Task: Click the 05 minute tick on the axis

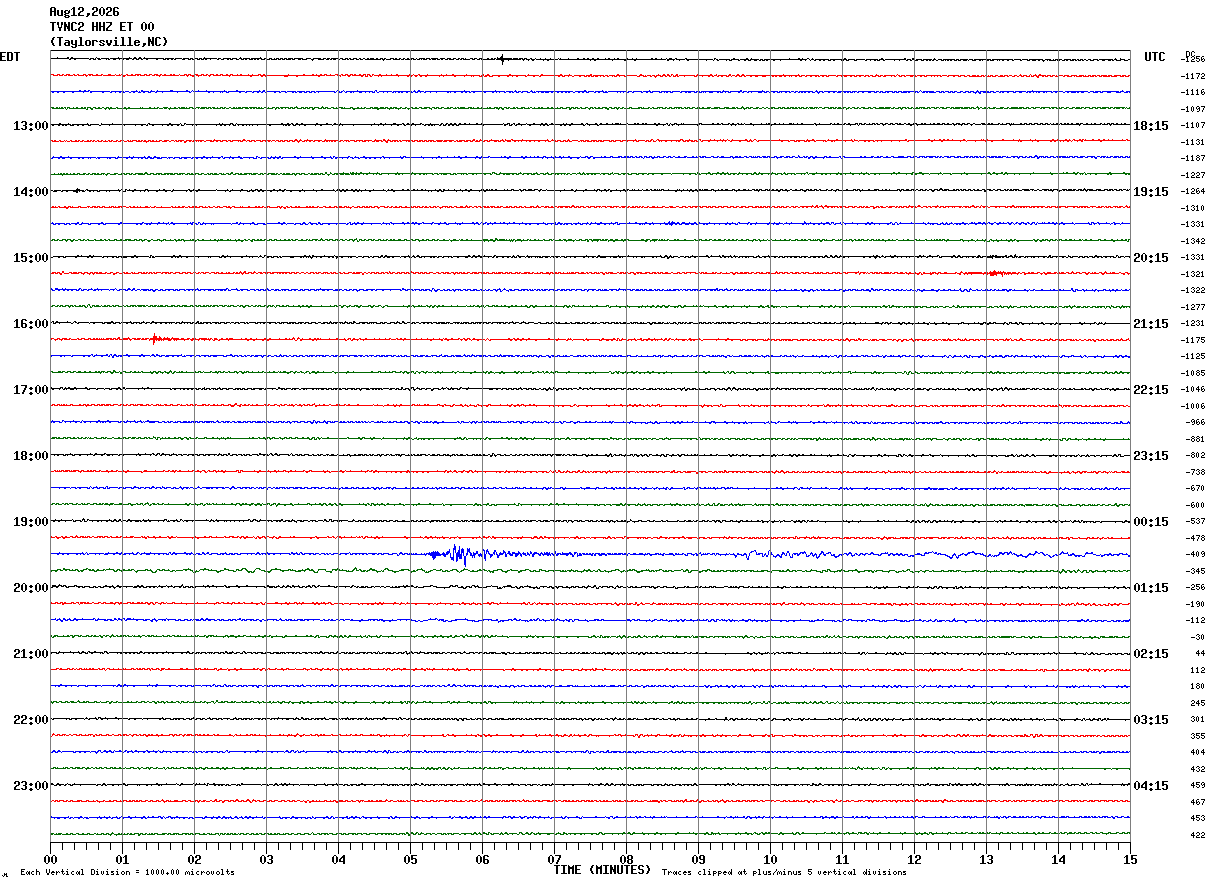Action: (410, 859)
